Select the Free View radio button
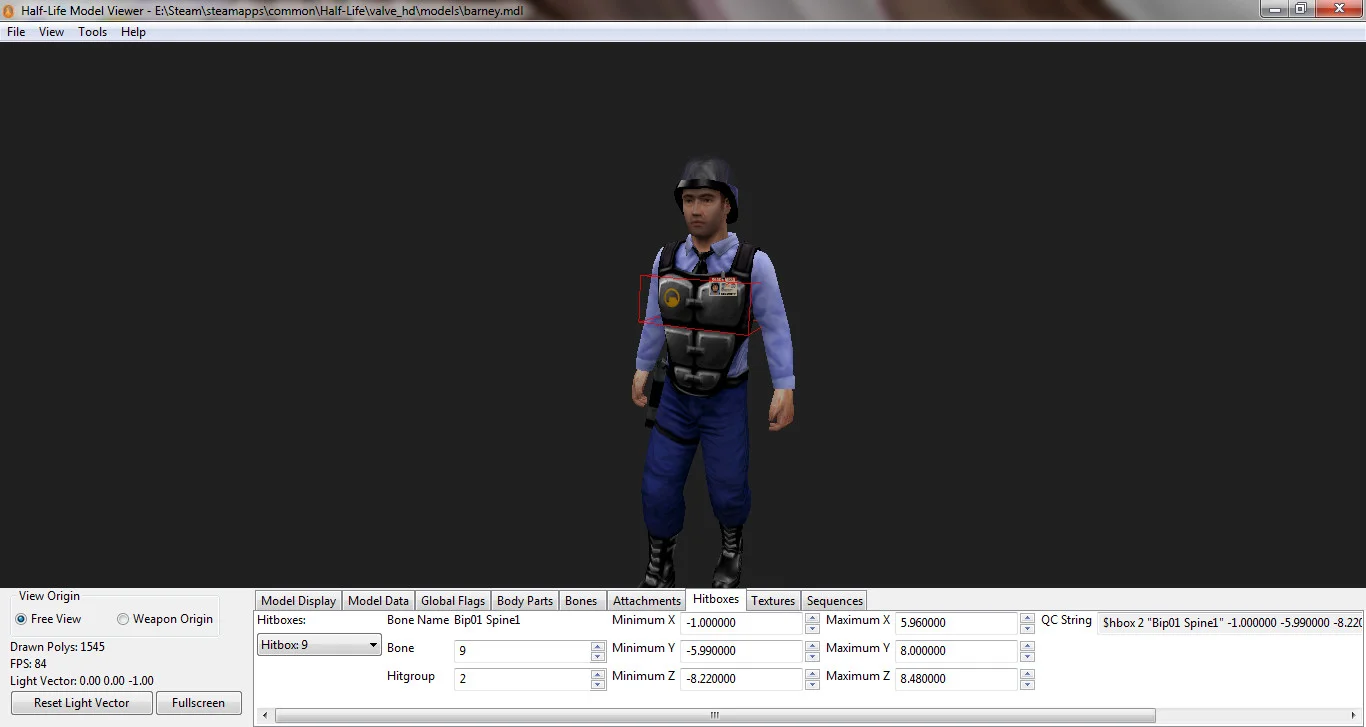 [x=49, y=619]
